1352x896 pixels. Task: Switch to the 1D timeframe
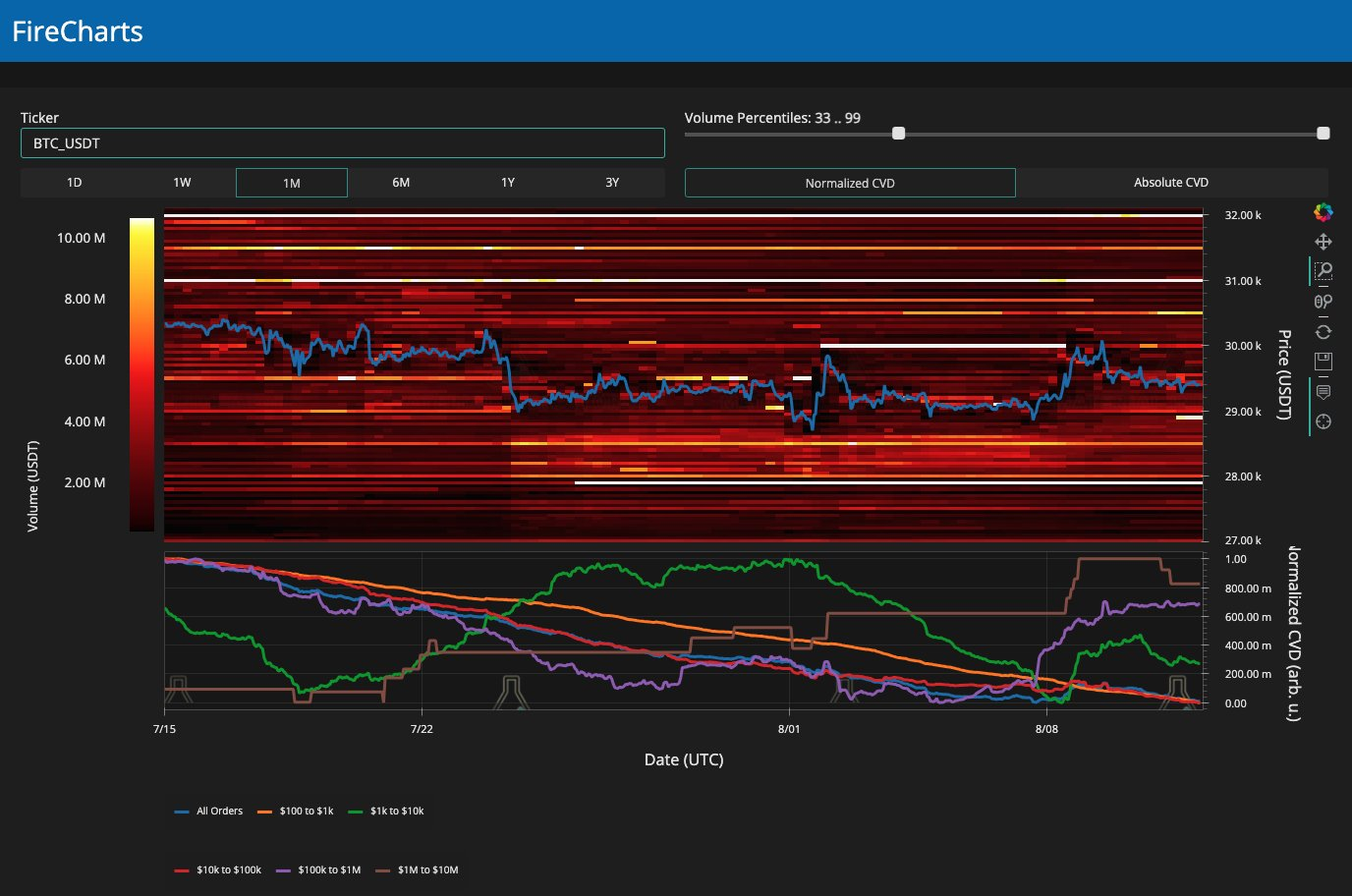tap(75, 183)
